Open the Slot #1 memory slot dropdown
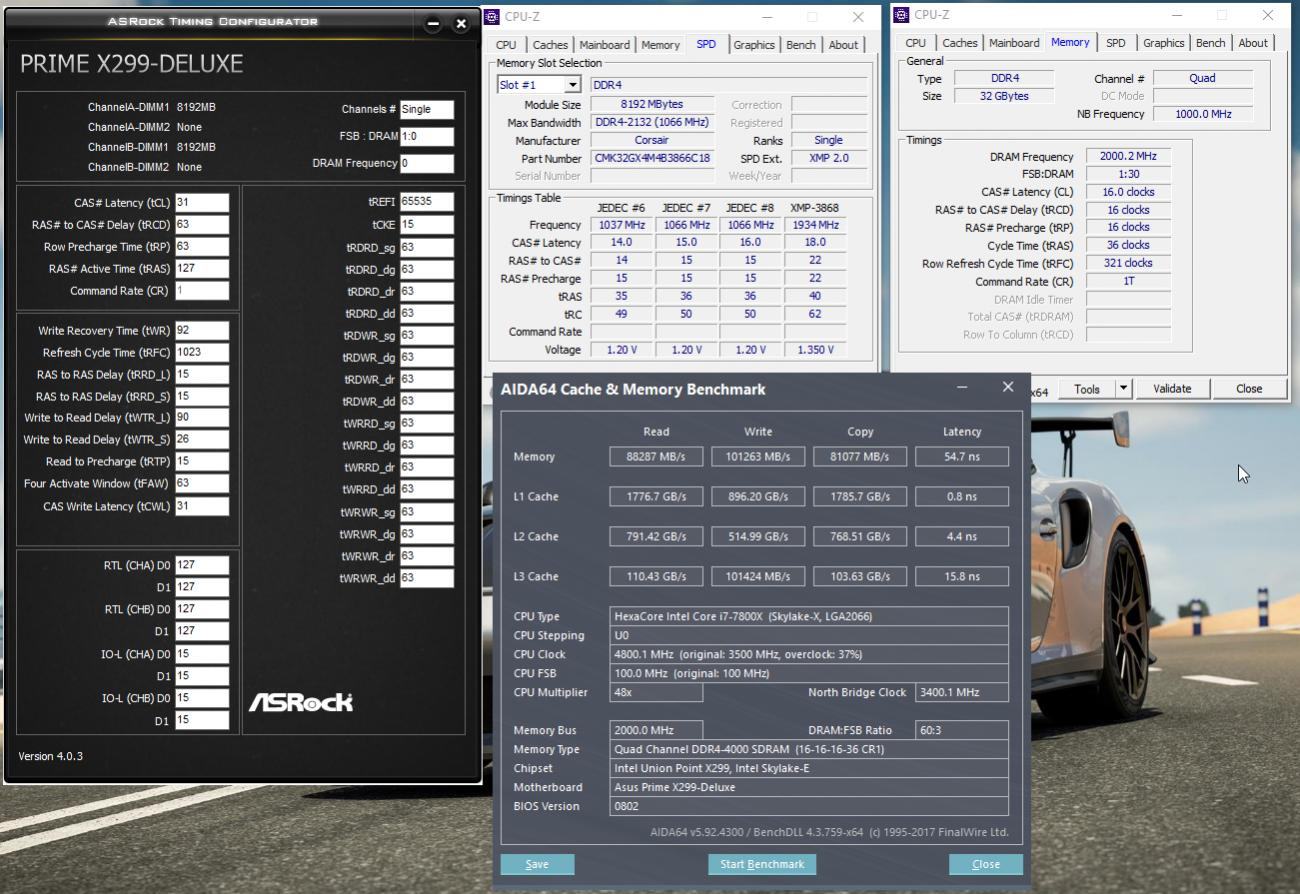 (x=538, y=85)
